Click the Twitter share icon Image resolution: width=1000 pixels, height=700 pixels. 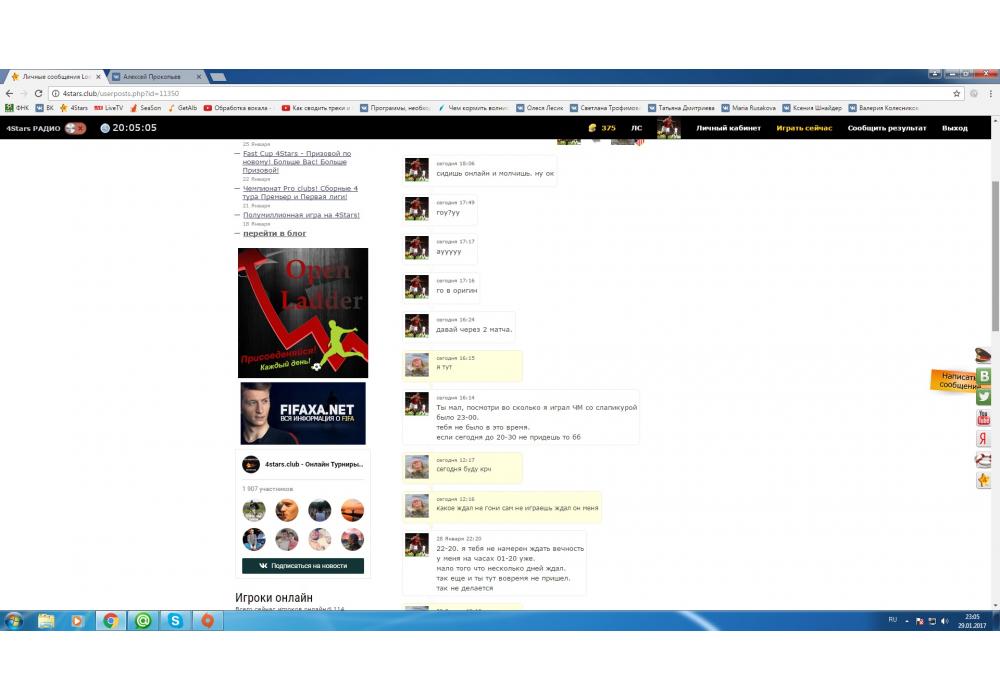coord(984,397)
